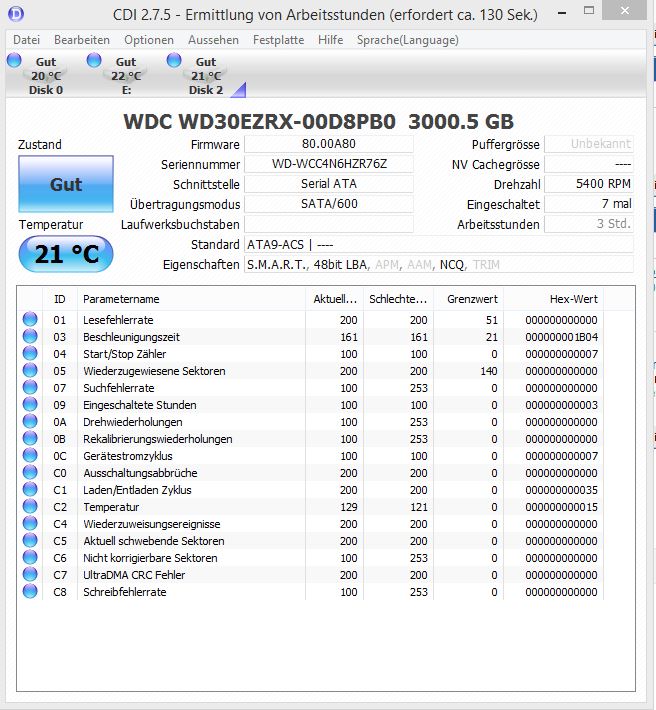Open the Hilfe menu
656x710 pixels.
(x=330, y=40)
